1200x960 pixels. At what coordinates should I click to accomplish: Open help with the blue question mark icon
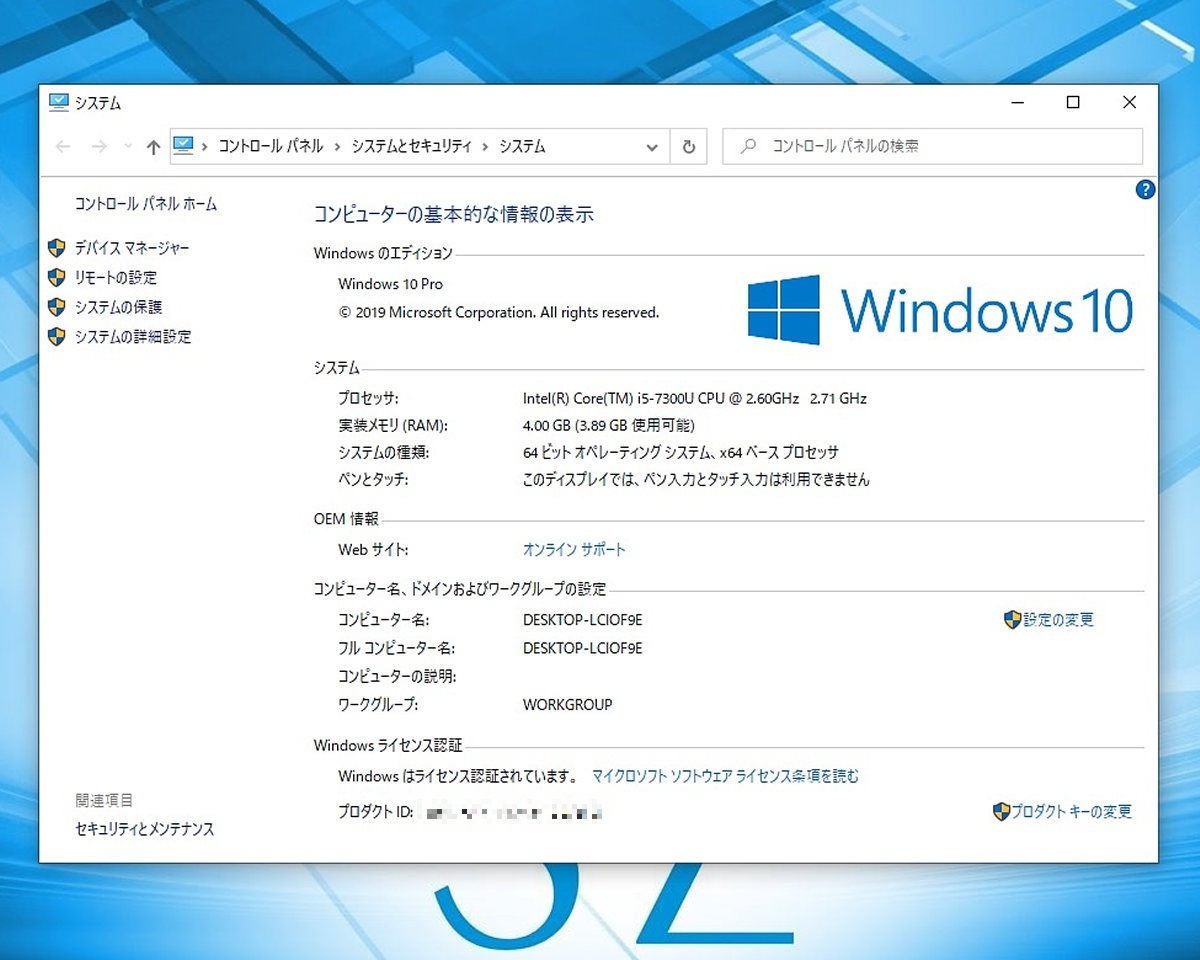(x=1146, y=190)
